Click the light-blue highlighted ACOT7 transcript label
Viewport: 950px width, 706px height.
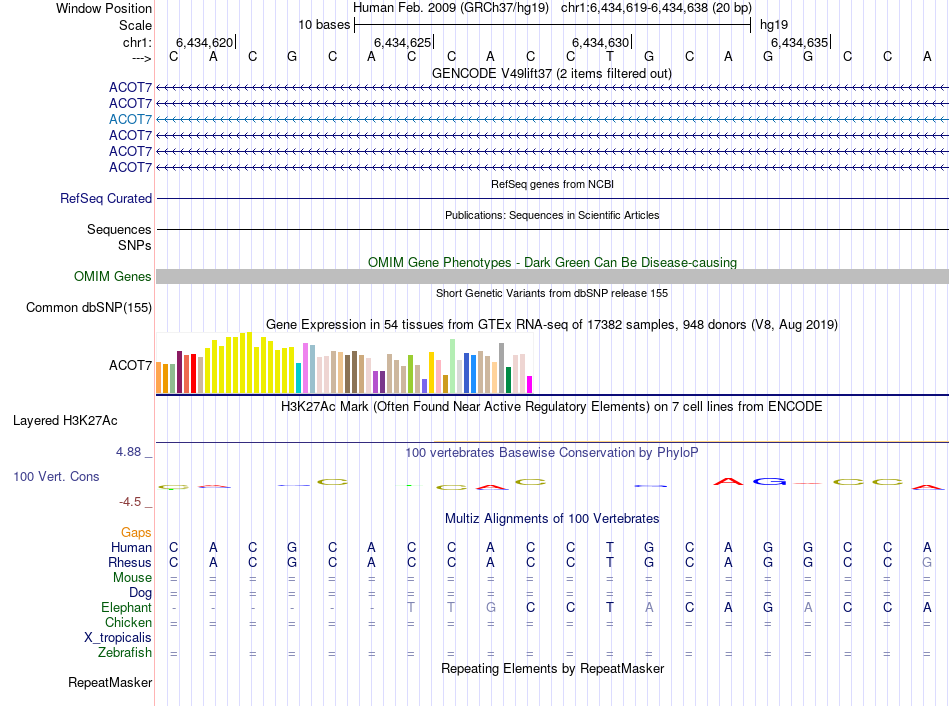tap(130, 119)
